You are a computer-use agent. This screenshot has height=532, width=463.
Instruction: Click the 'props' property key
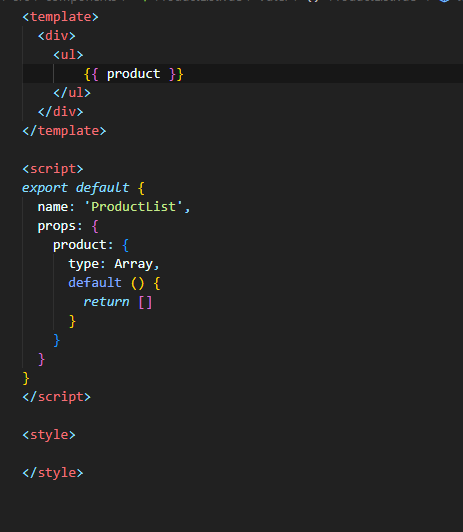[x=56, y=226]
